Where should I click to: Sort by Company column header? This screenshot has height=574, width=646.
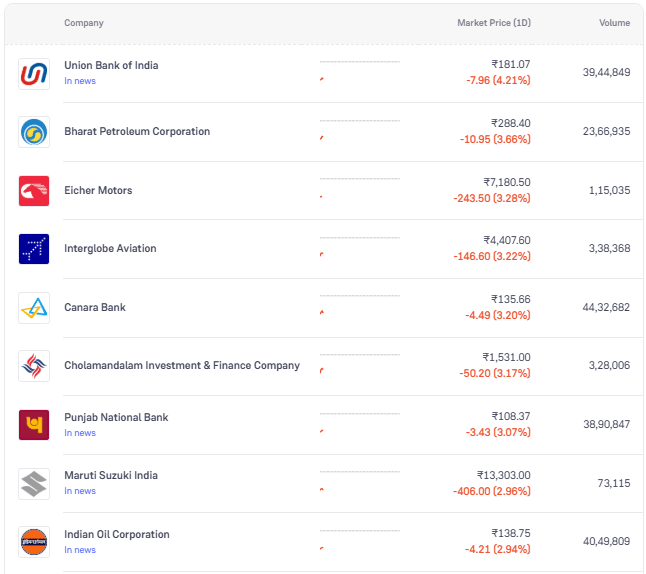tap(83, 23)
